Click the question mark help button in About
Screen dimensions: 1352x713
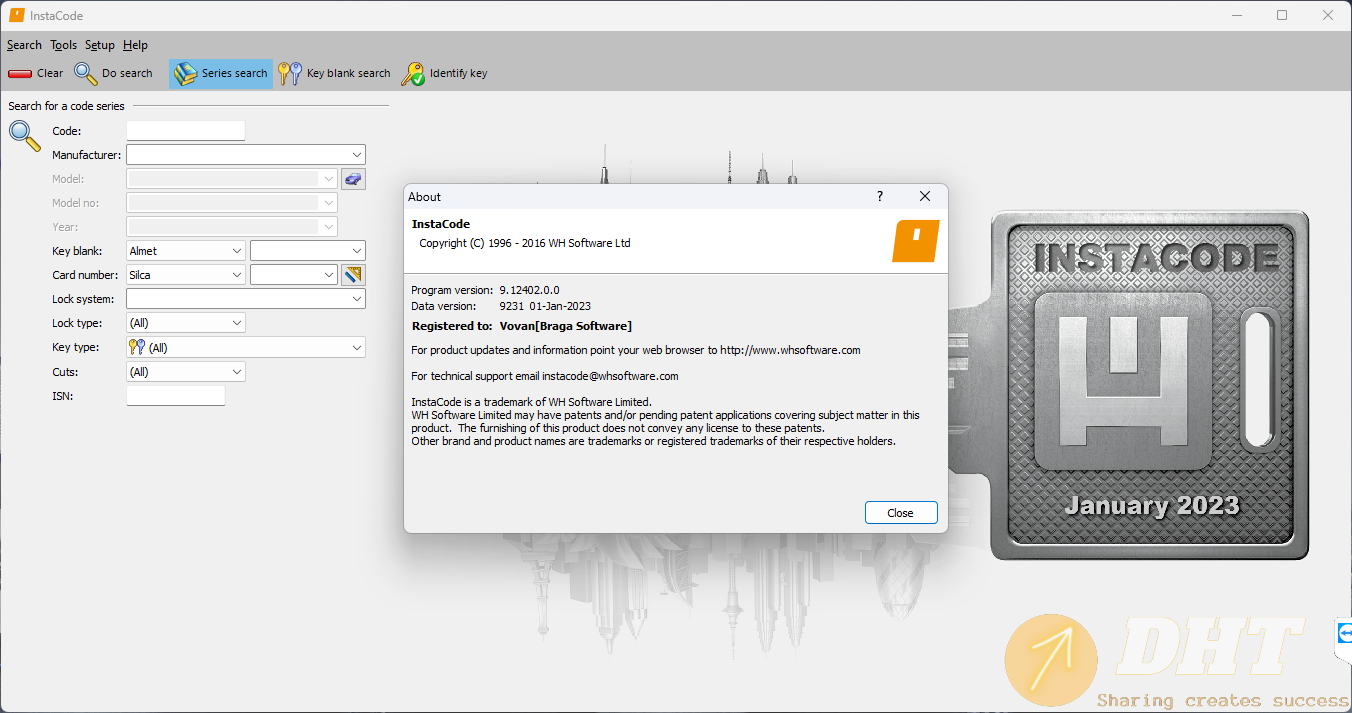click(880, 197)
